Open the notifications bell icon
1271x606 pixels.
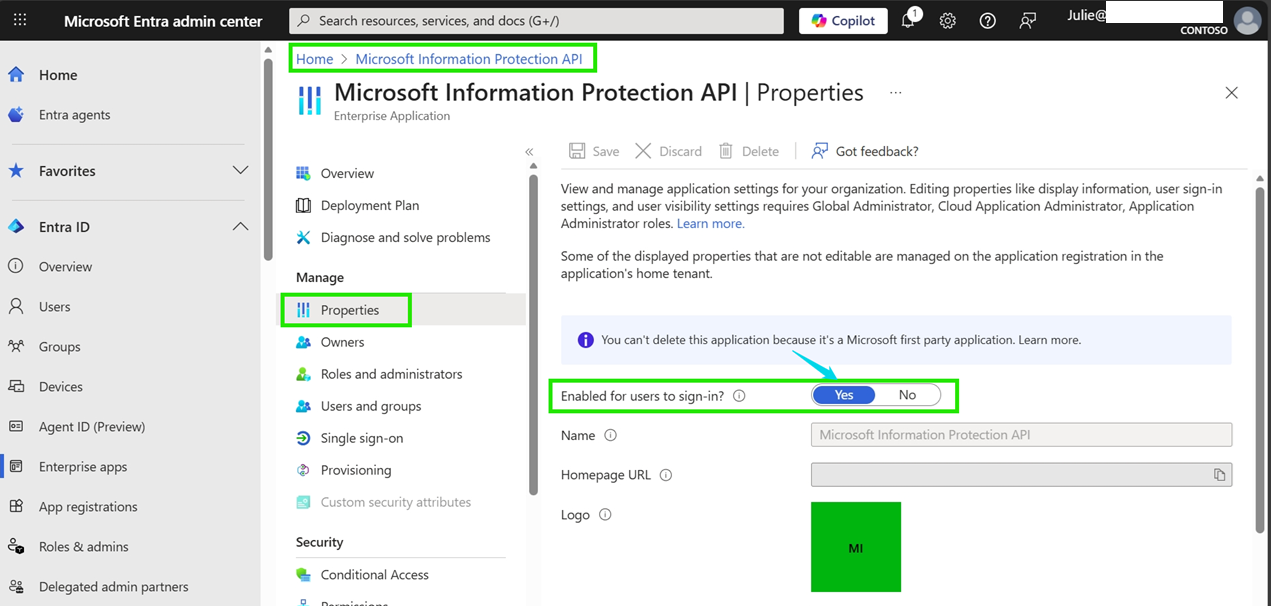(x=909, y=20)
